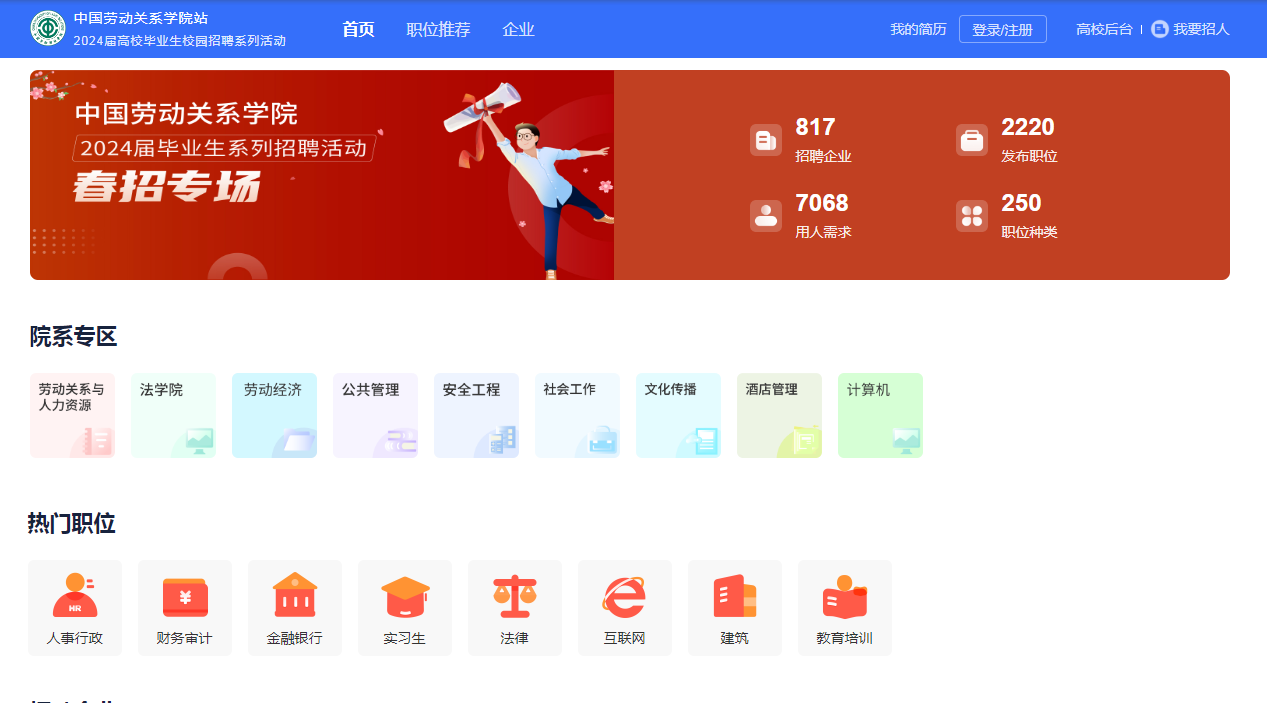This screenshot has height=703, width=1267.
Task: Select 文化传播 department card
Action: point(679,416)
